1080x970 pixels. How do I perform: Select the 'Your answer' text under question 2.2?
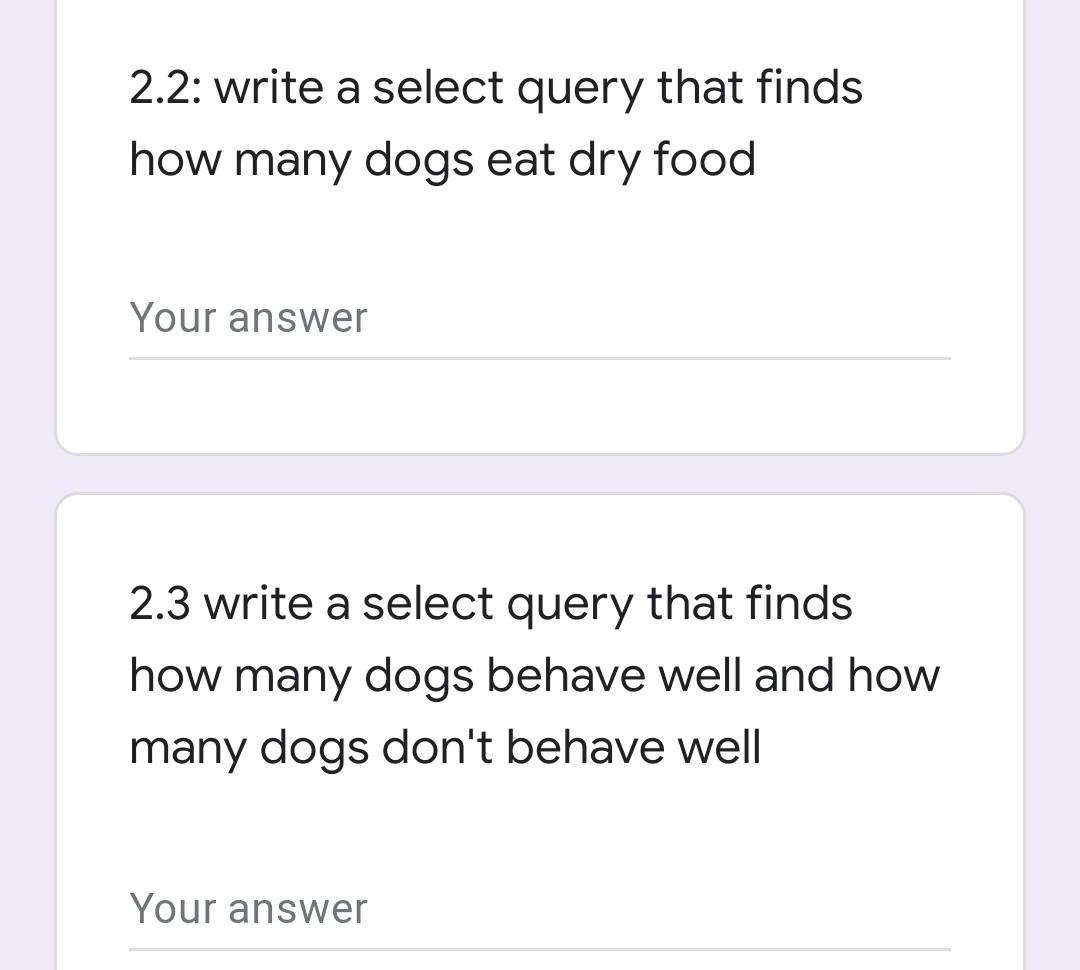248,318
